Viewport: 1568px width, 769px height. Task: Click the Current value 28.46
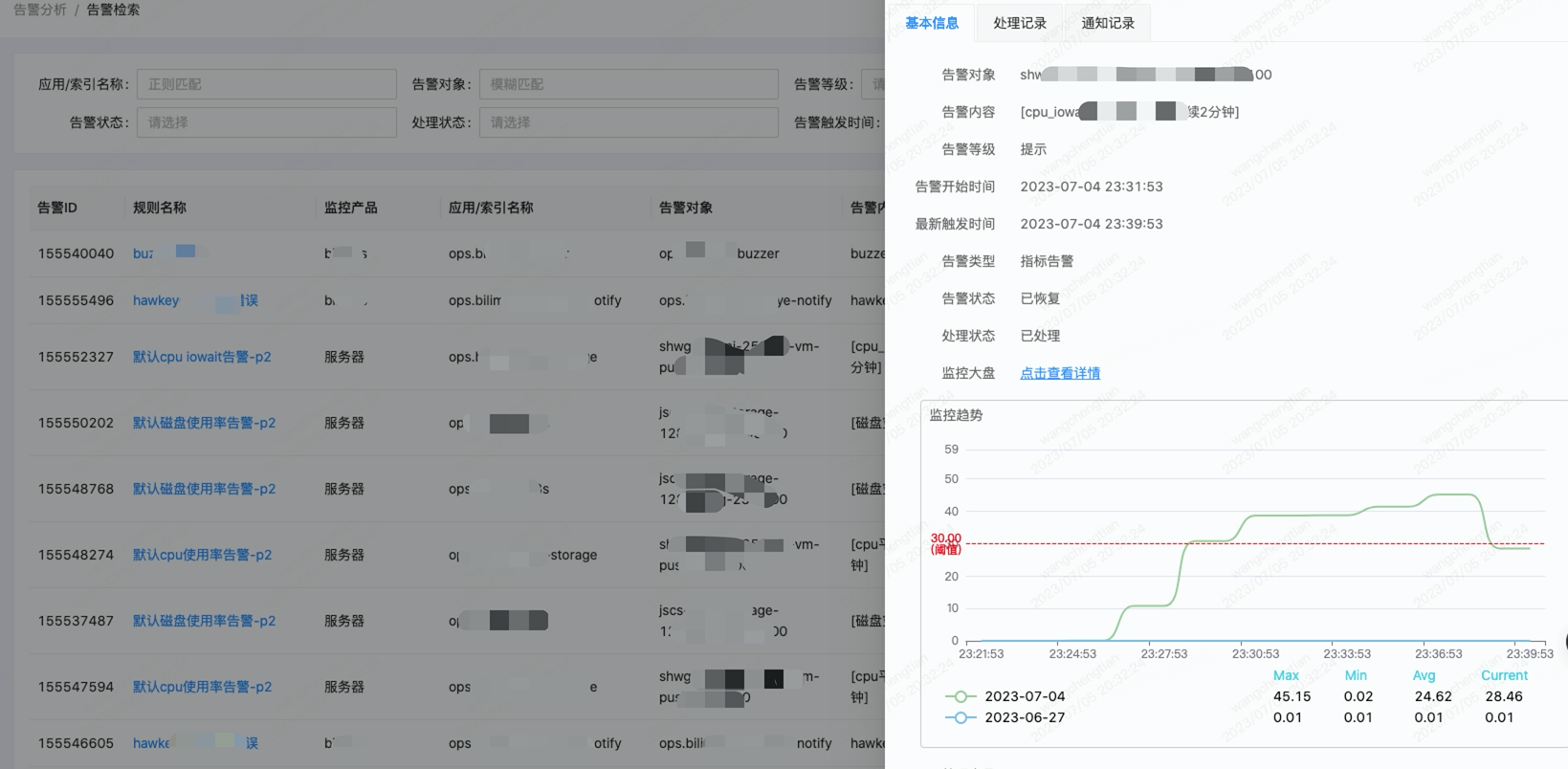tap(1503, 696)
